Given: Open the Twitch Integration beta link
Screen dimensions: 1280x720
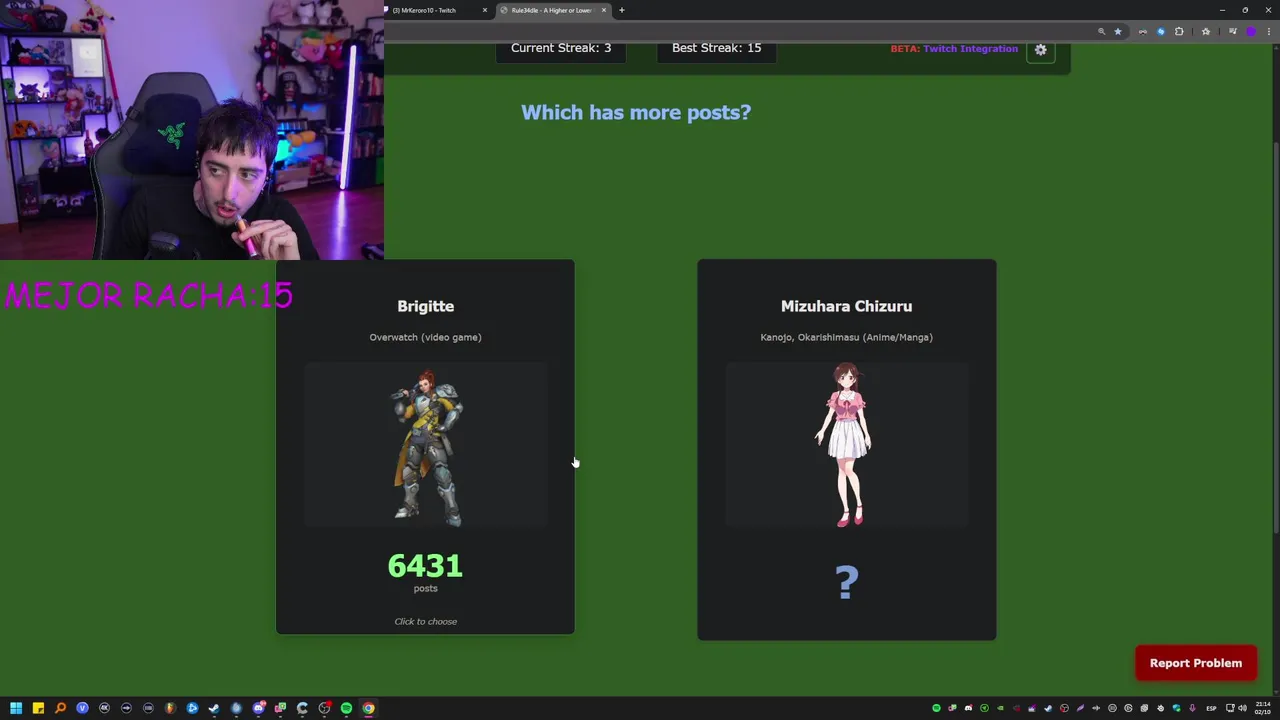Looking at the screenshot, I should click(x=970, y=48).
